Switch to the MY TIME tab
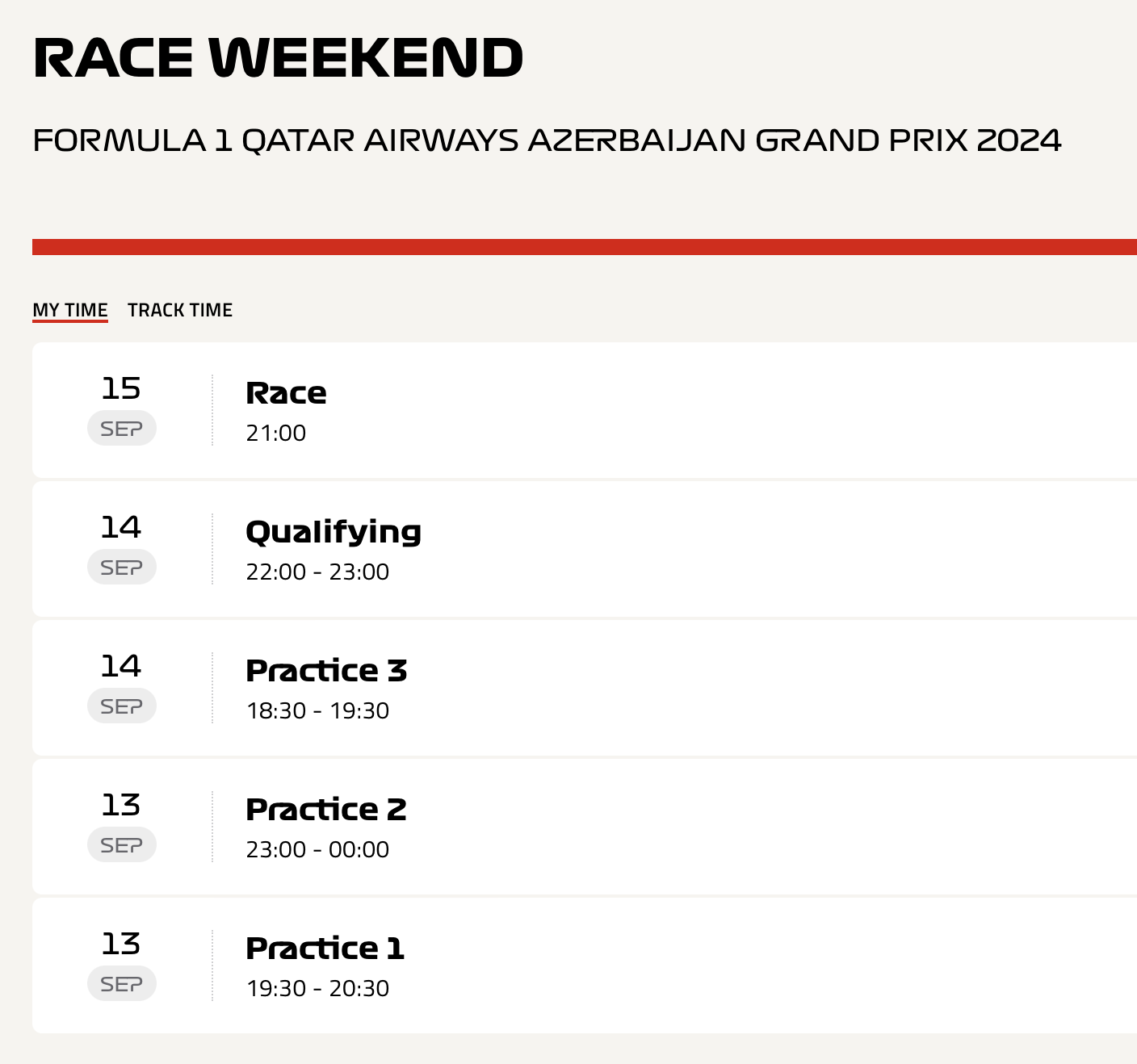 pos(70,310)
